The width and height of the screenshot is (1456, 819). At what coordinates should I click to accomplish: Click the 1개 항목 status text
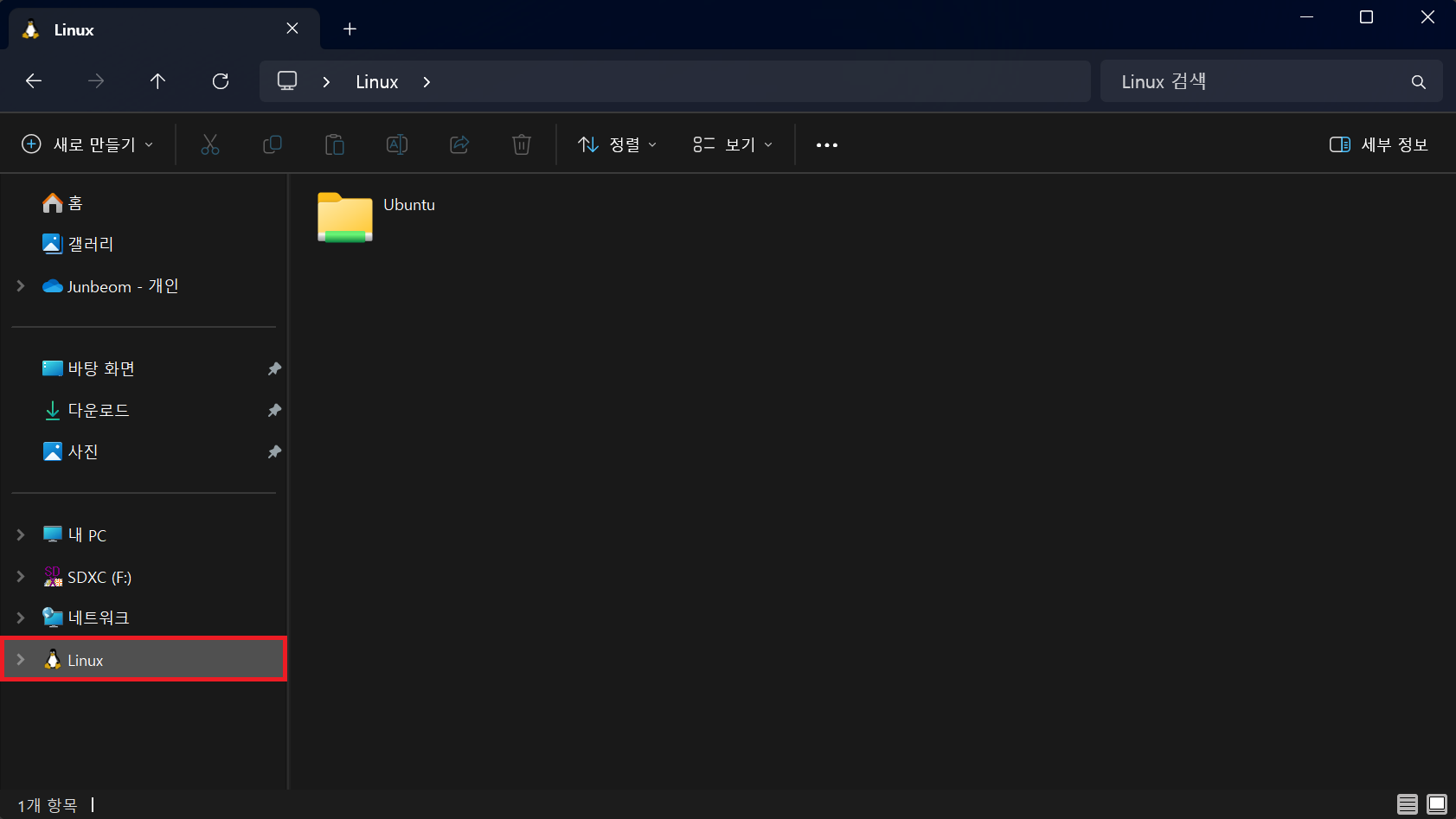(x=48, y=805)
